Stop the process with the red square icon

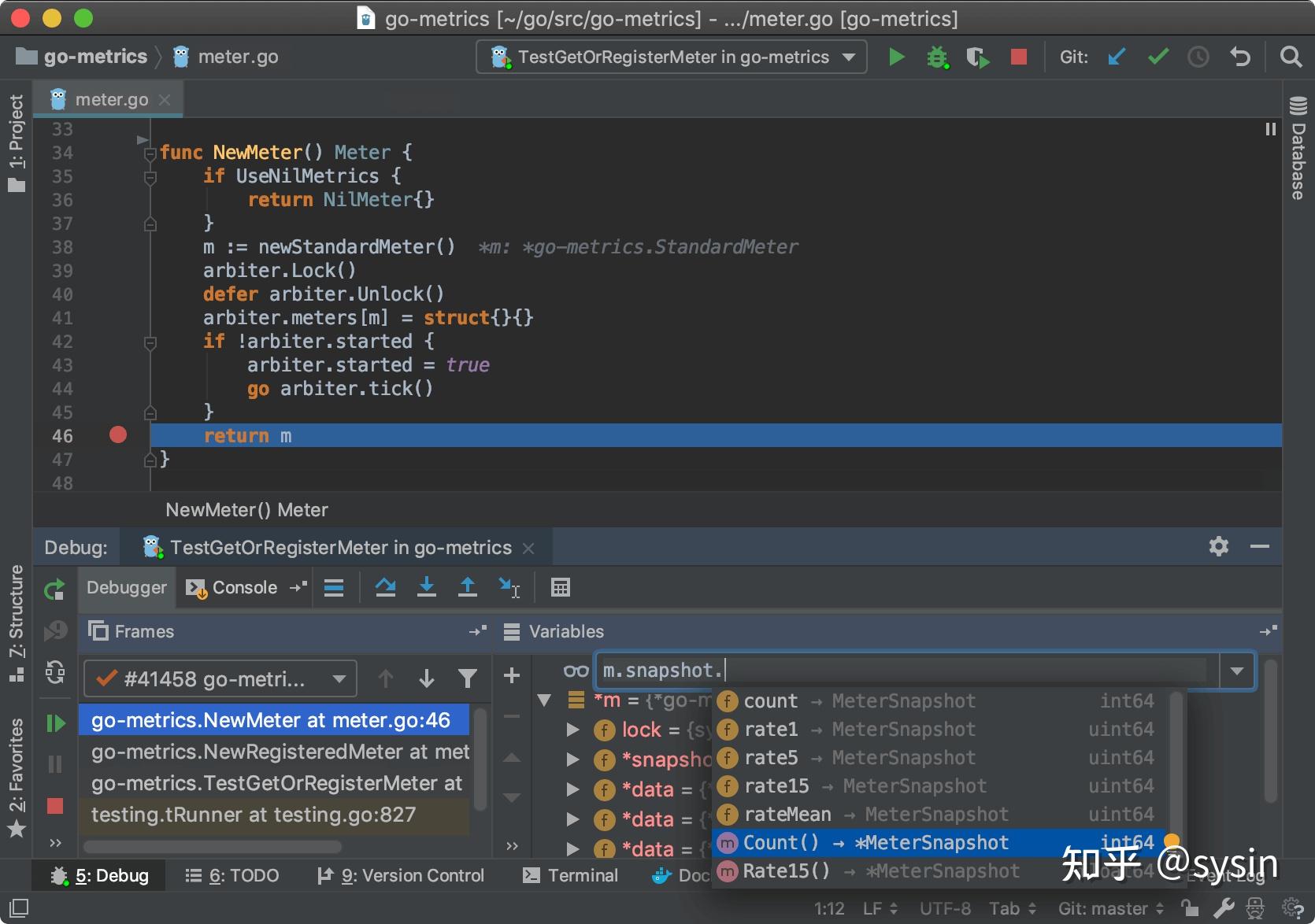click(x=1018, y=56)
